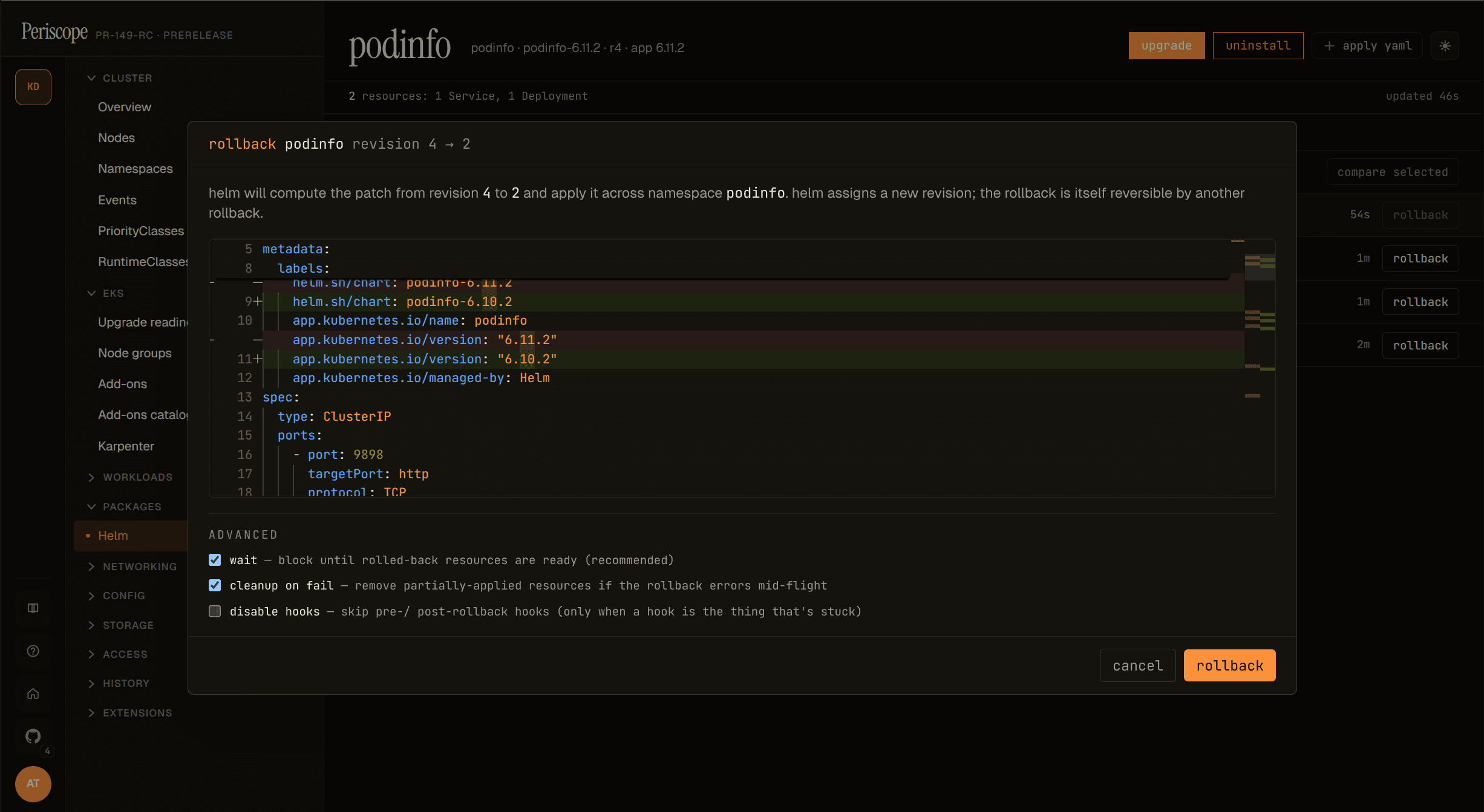Click the Periscope logo

[54, 31]
